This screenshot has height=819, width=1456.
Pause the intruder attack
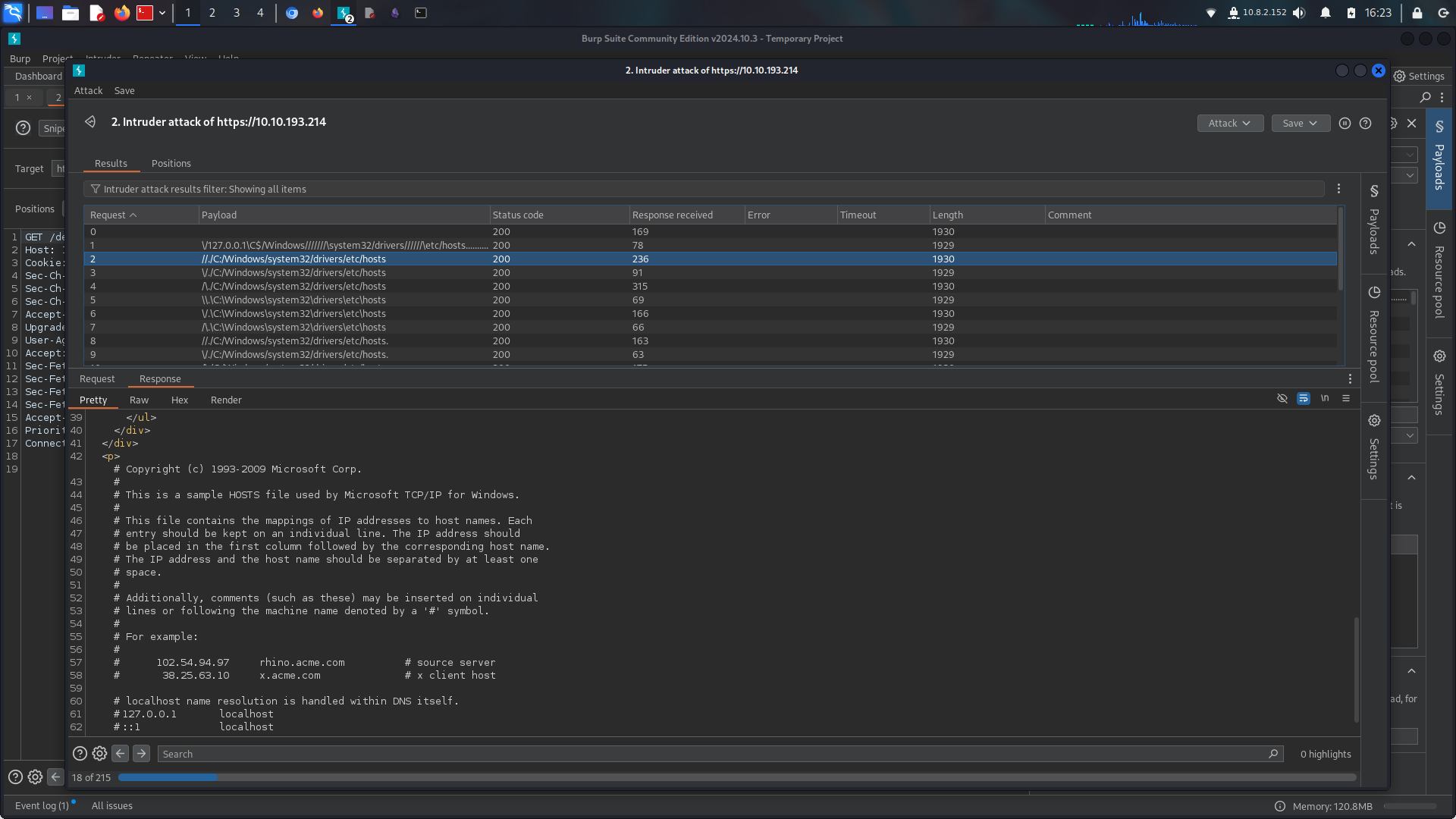1345,123
